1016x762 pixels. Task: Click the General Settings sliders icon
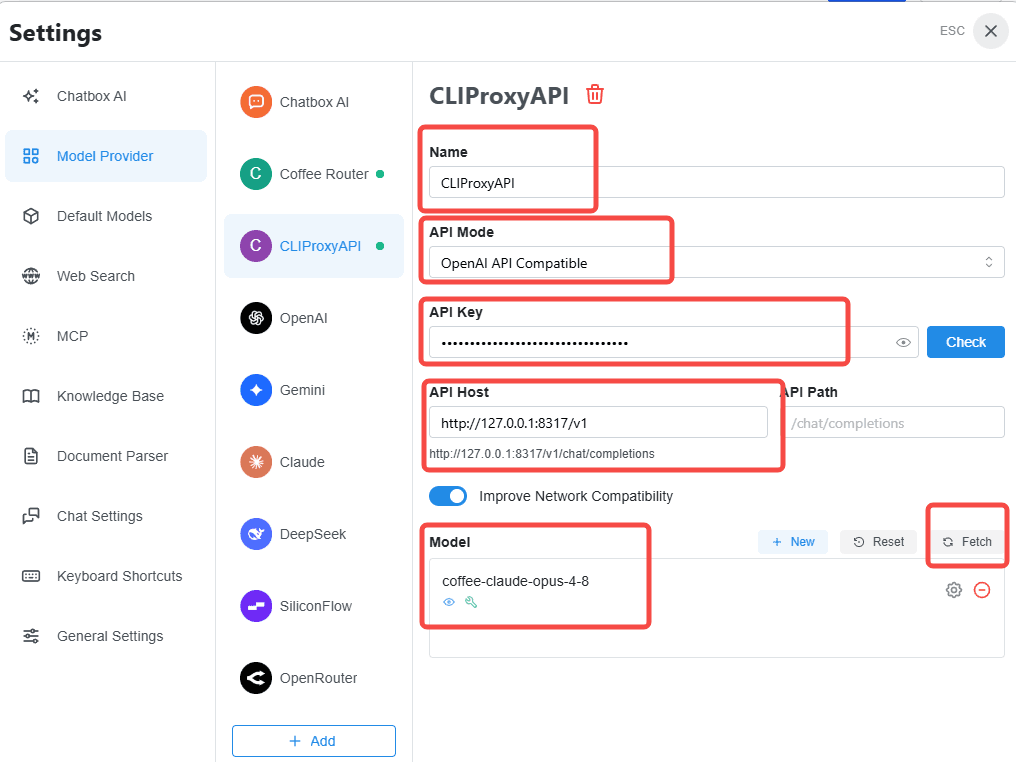(x=31, y=636)
